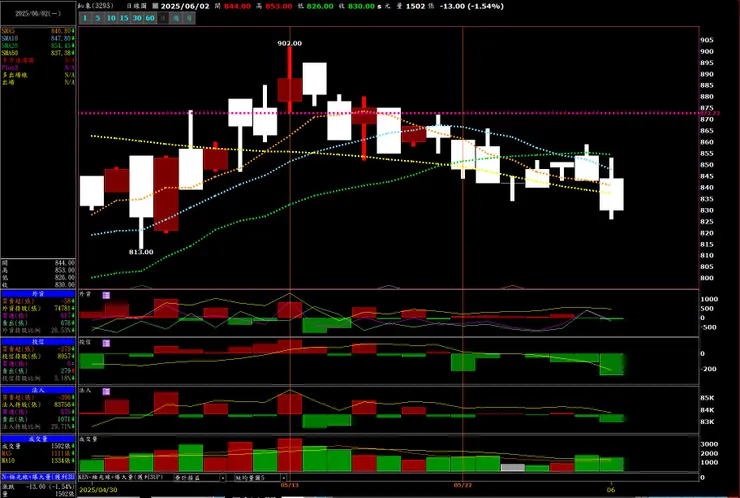Click the MA10 volume row in 成交量 panel
The image size is (740, 498).
coord(38,460)
